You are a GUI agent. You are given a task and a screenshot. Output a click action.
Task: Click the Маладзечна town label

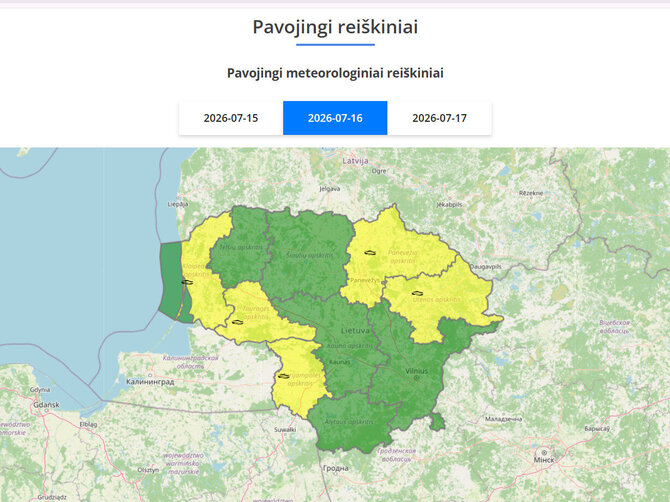503,419
